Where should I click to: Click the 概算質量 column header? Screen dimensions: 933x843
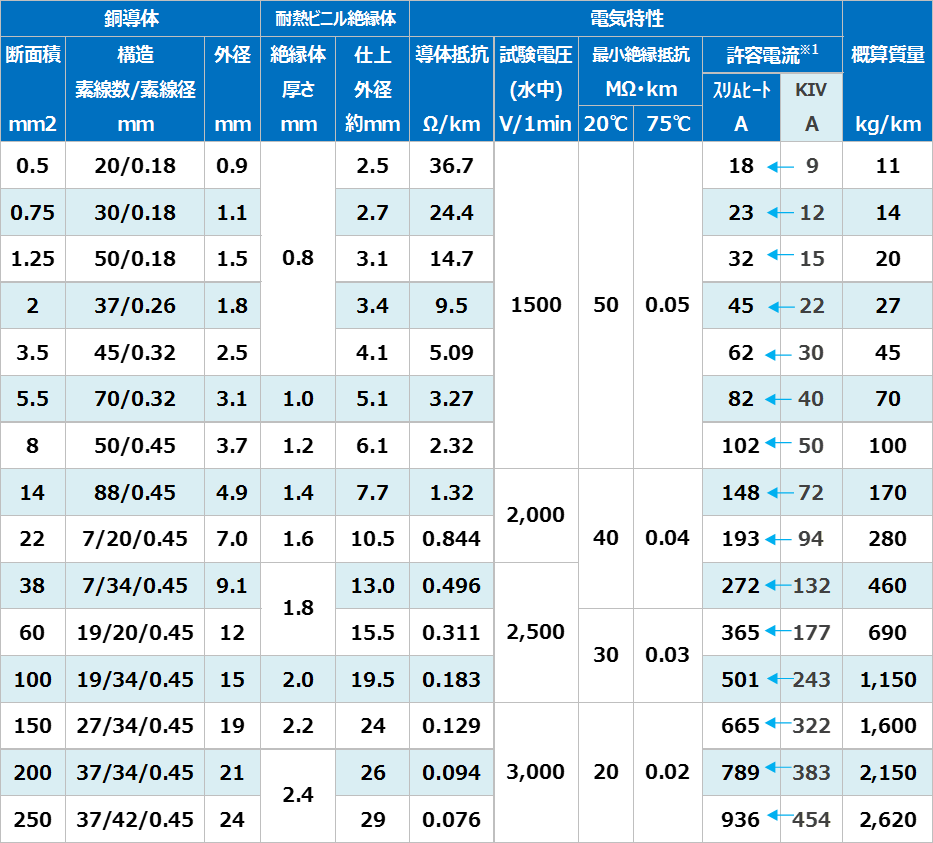[x=888, y=55]
